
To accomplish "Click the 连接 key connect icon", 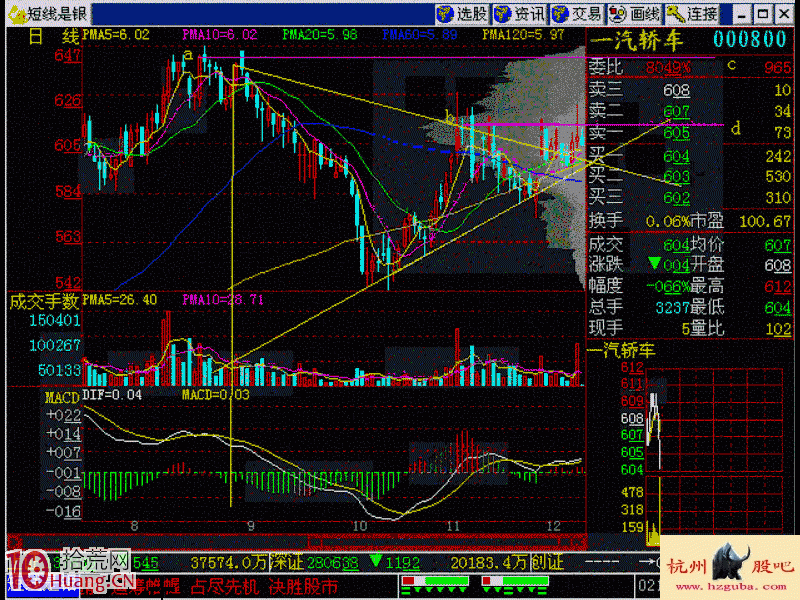I will [x=693, y=13].
